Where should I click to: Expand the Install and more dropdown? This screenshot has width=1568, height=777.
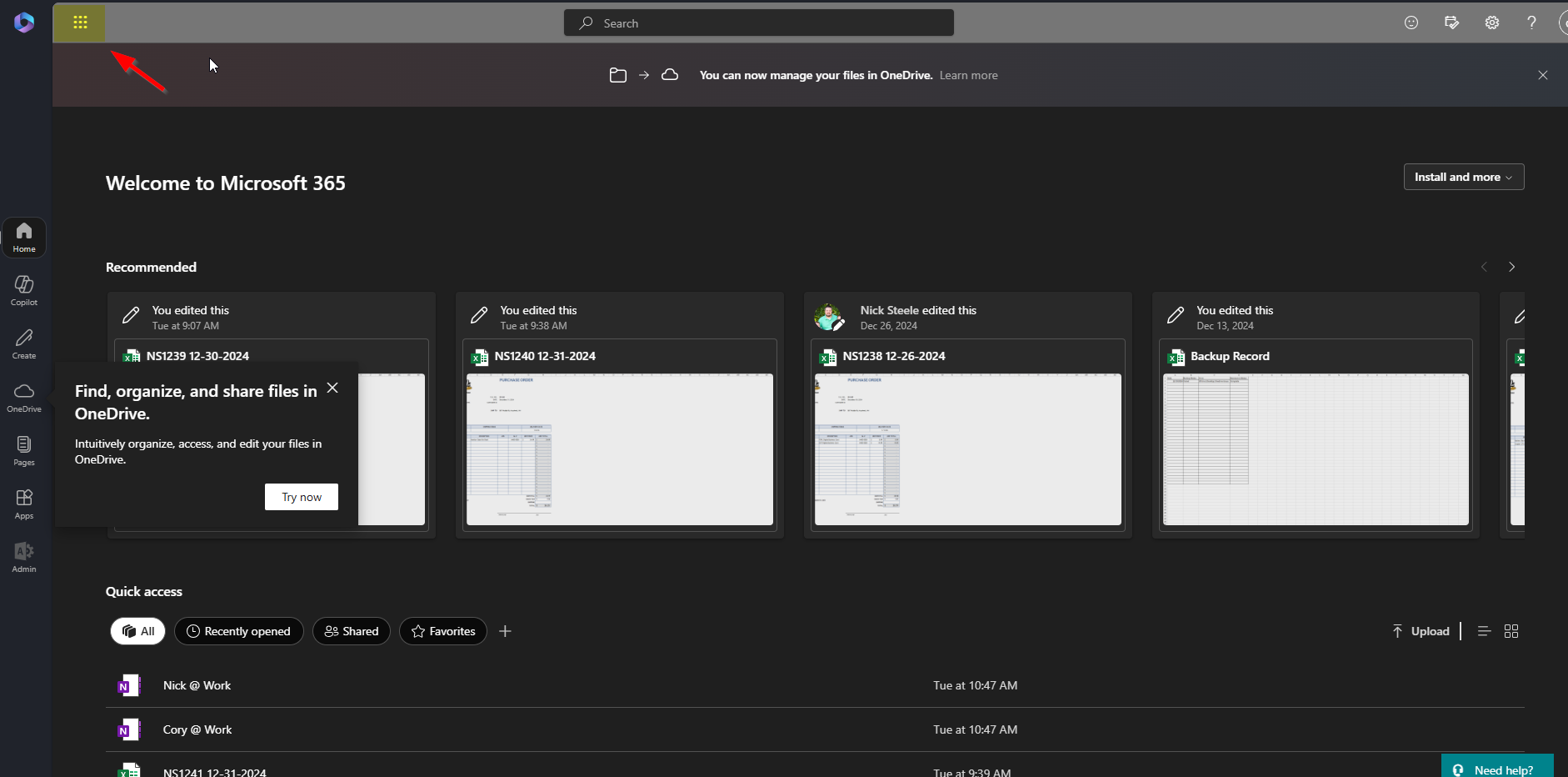tap(1464, 177)
